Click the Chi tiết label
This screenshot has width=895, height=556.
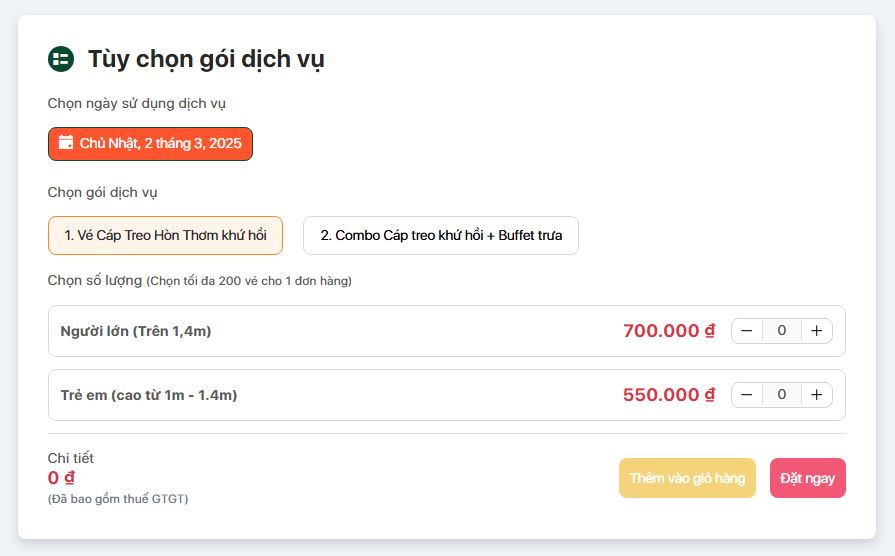(x=70, y=458)
